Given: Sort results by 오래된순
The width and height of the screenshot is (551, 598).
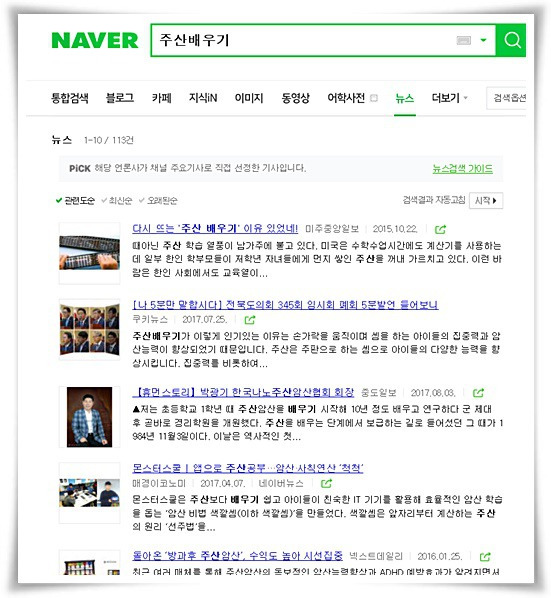Looking at the screenshot, I should point(158,201).
